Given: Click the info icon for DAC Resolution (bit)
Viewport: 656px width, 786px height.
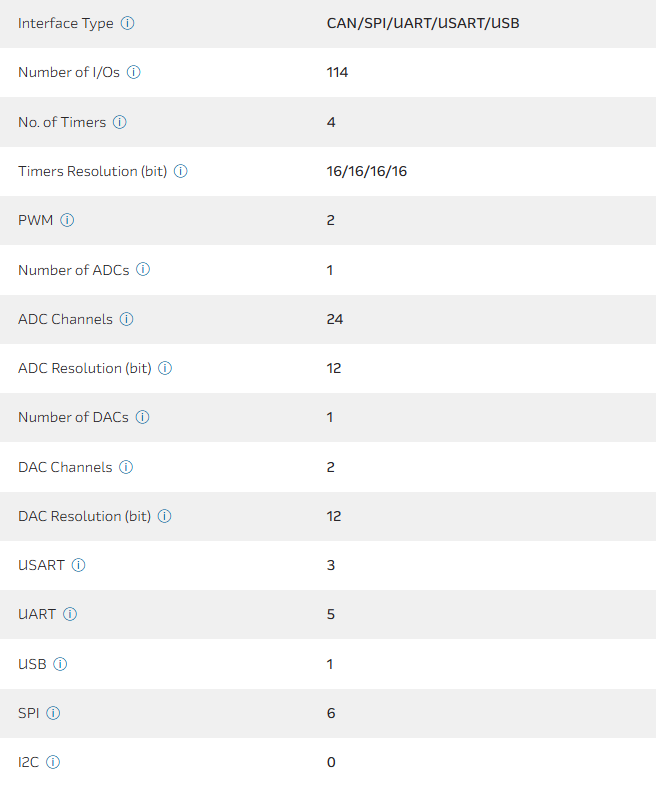Looking at the screenshot, I should [165, 516].
